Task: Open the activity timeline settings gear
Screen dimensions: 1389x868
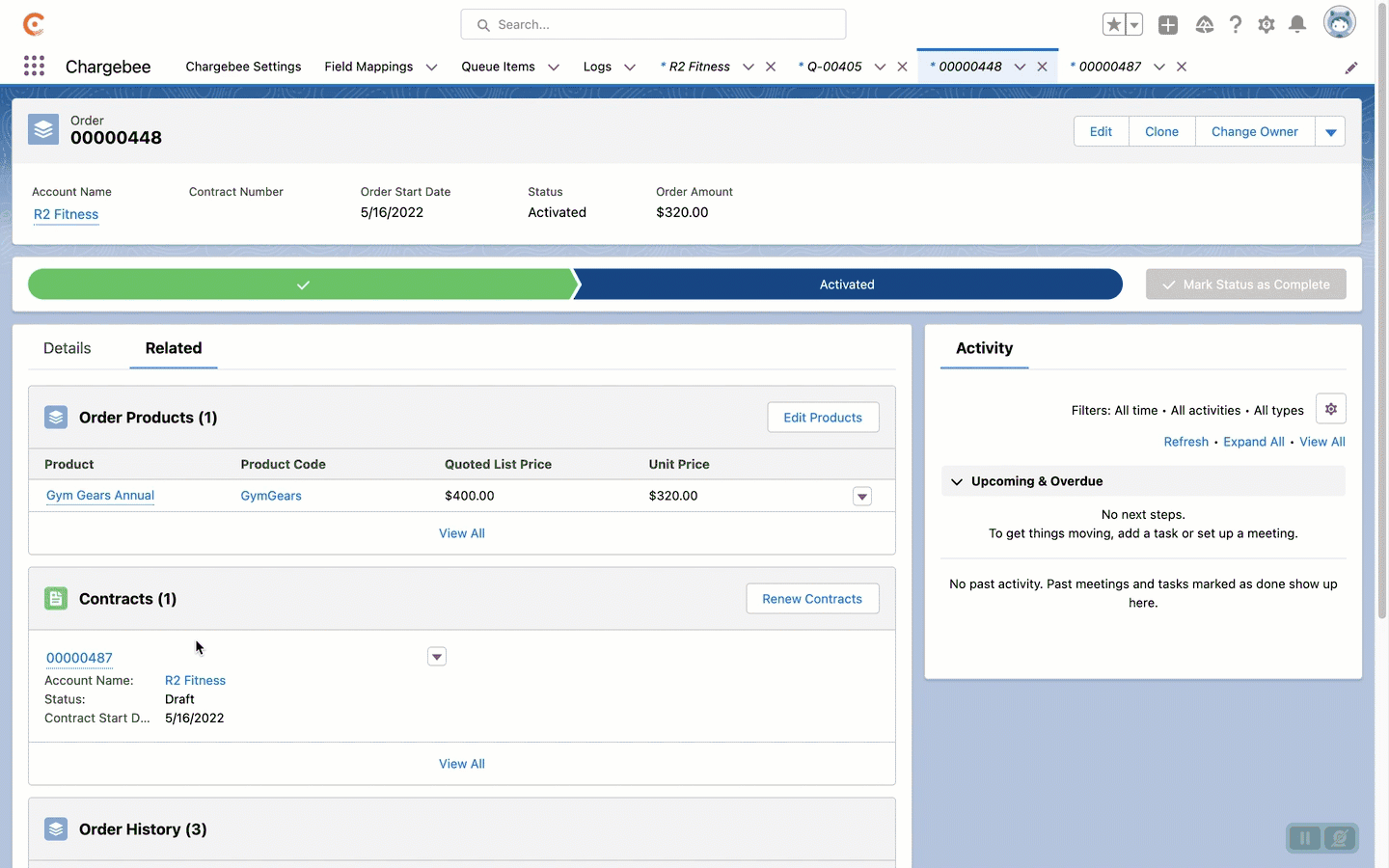Action: click(x=1331, y=409)
